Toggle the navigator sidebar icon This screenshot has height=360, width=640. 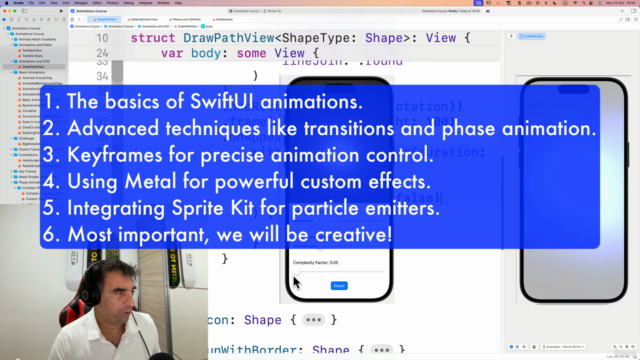[x=24, y=11]
